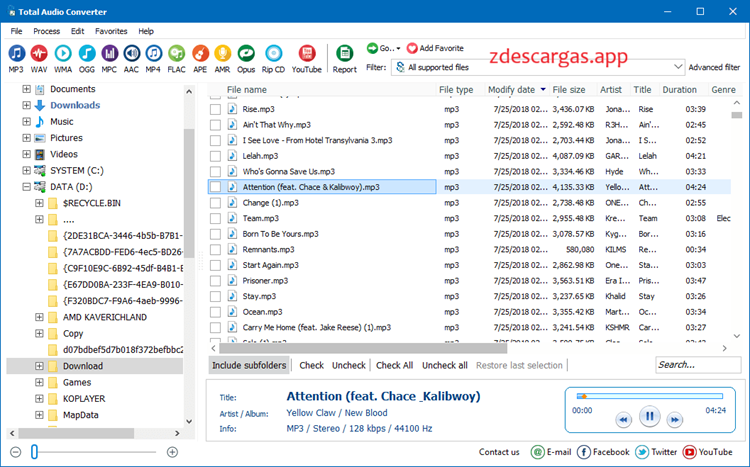The width and height of the screenshot is (750, 467).
Task: Check the box for Ain't That Why.mp3
Action: pos(215,125)
